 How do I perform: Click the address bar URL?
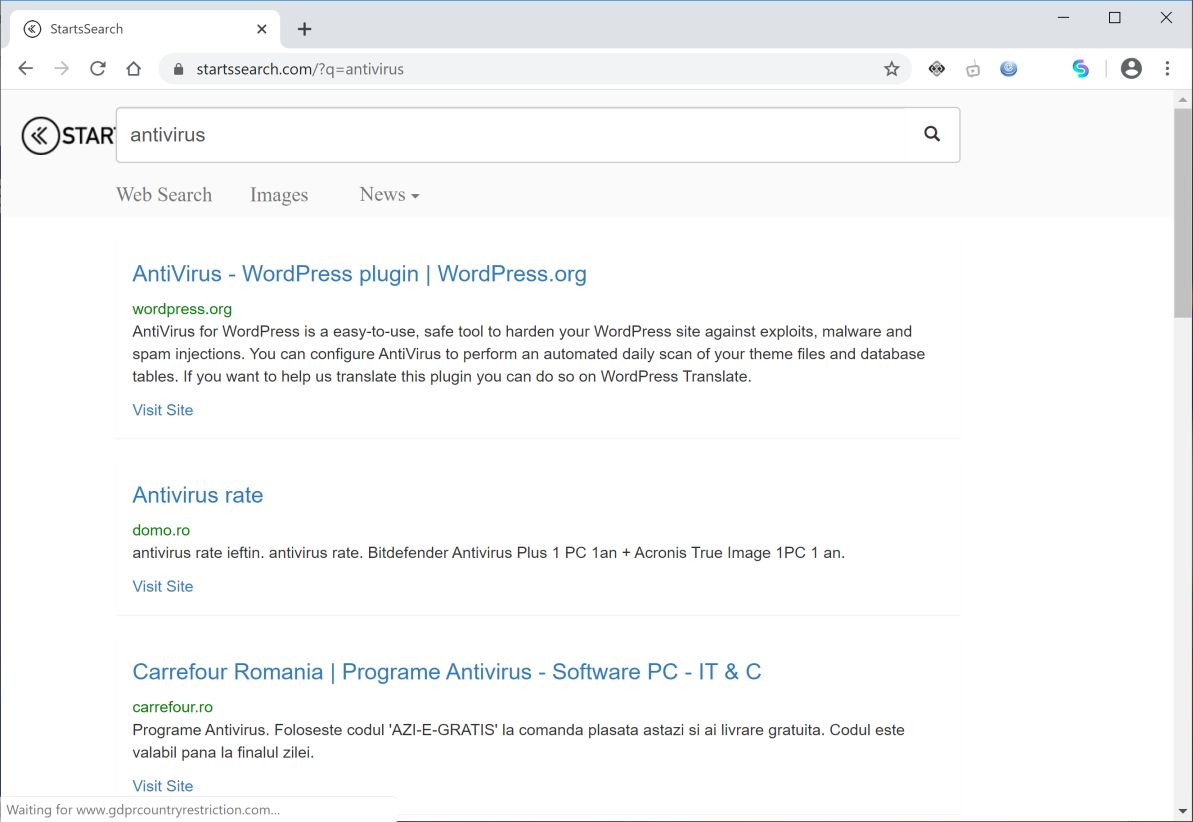point(300,69)
